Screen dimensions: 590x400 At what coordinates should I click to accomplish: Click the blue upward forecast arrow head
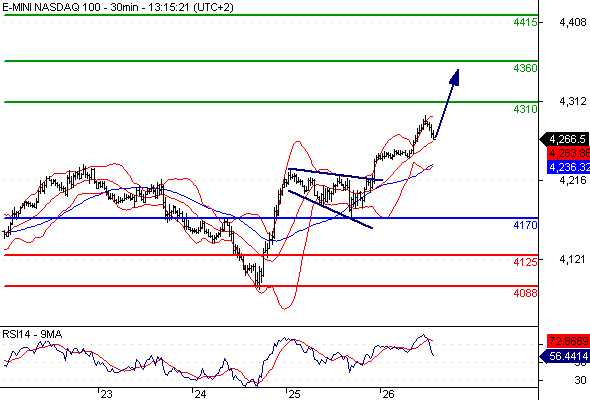pos(455,77)
